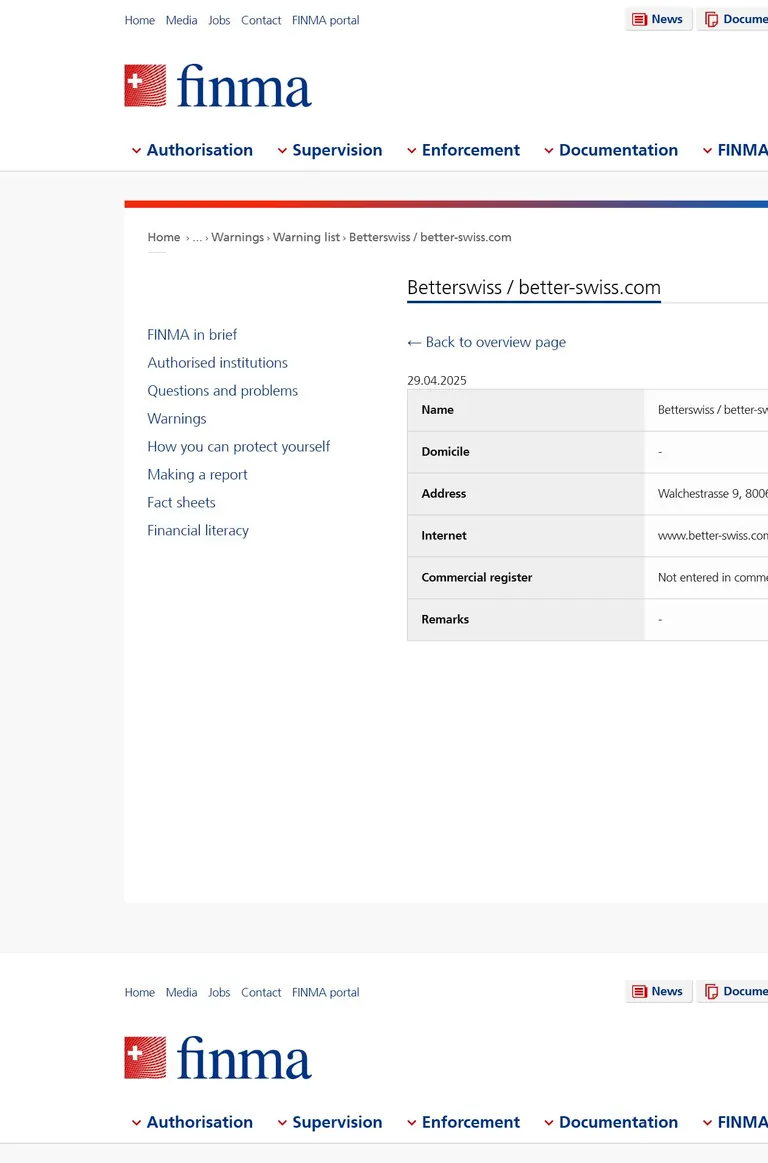
Task: Open Making a report sidebar link
Action: click(197, 475)
